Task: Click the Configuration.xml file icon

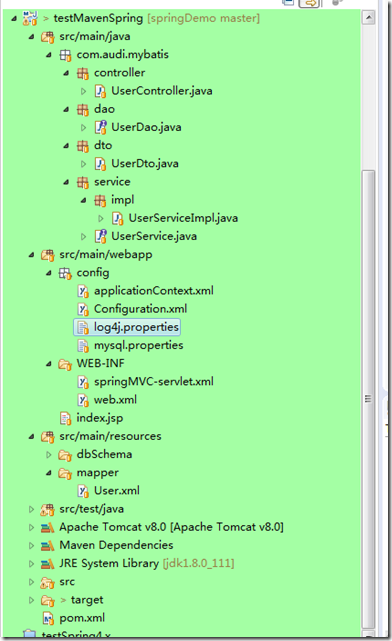Action: [x=83, y=309]
